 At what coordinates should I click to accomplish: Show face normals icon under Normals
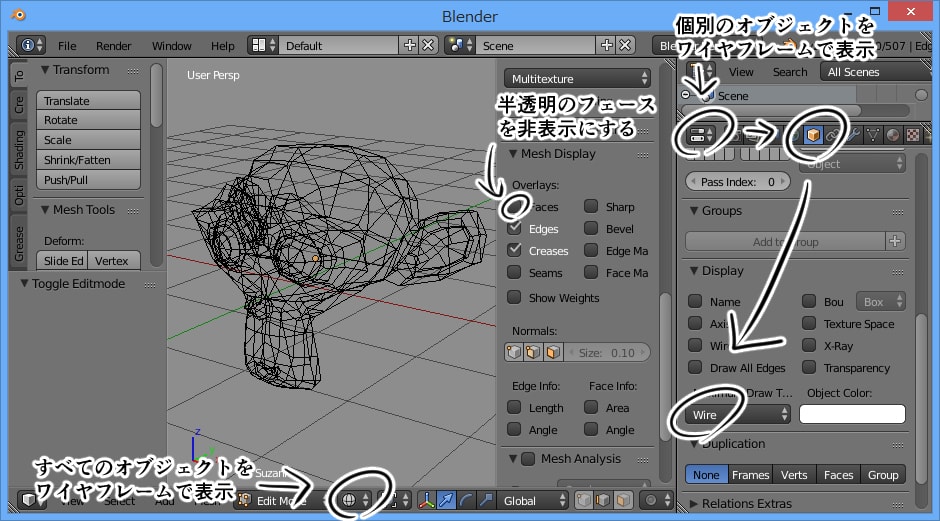pyautogui.click(x=553, y=352)
